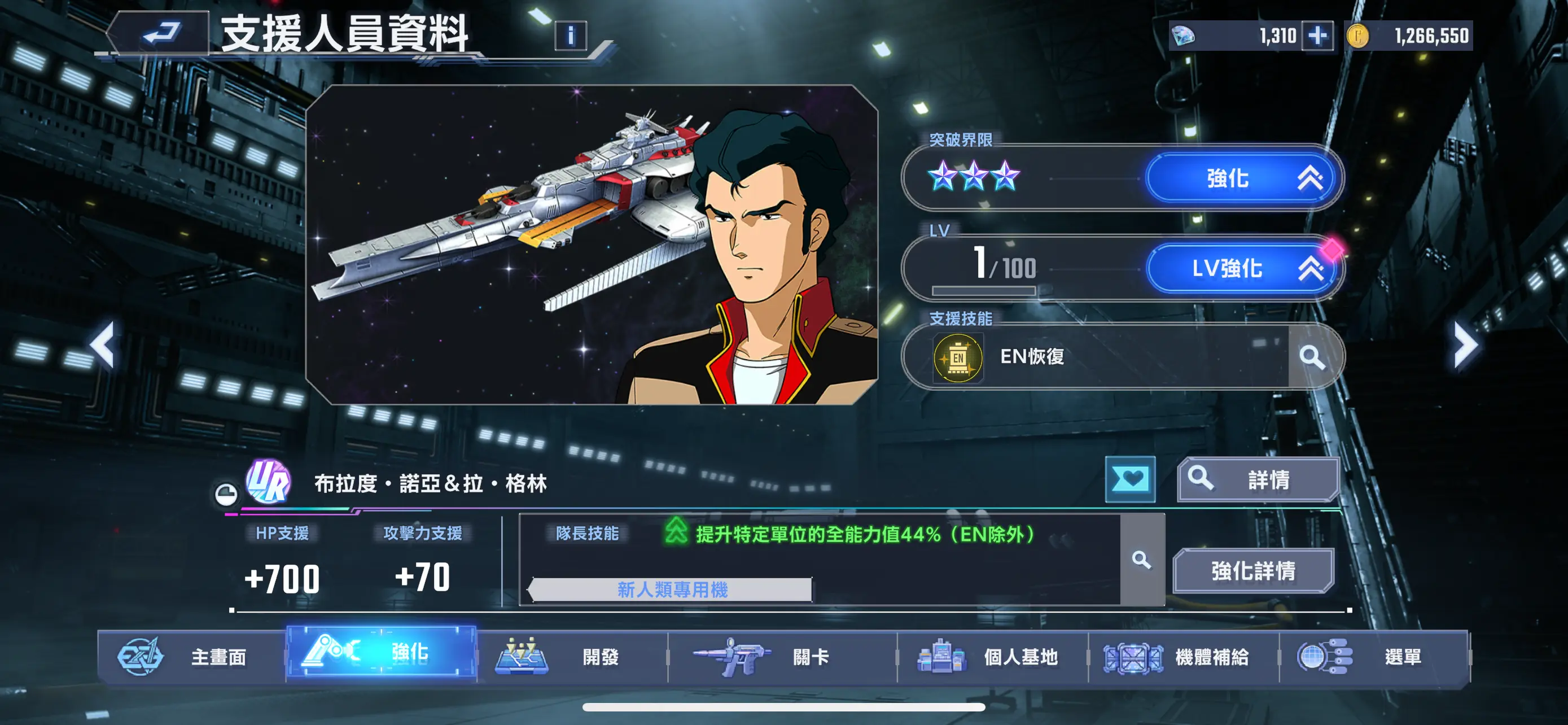View leader skill details magnifier icon

[x=1141, y=560]
